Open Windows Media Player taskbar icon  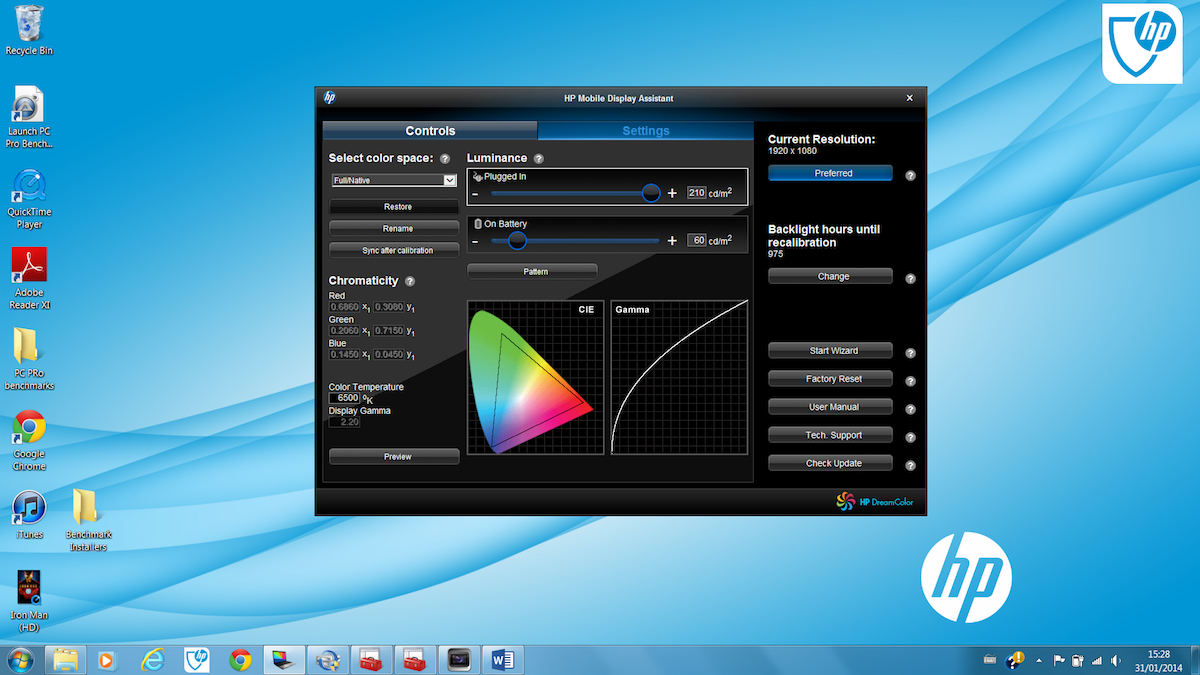click(108, 660)
